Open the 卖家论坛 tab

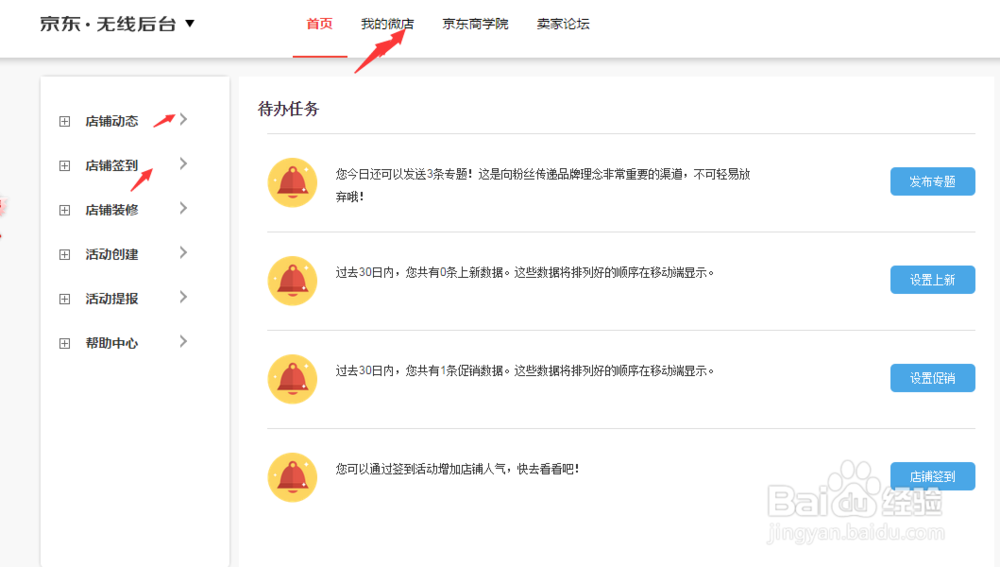point(563,24)
